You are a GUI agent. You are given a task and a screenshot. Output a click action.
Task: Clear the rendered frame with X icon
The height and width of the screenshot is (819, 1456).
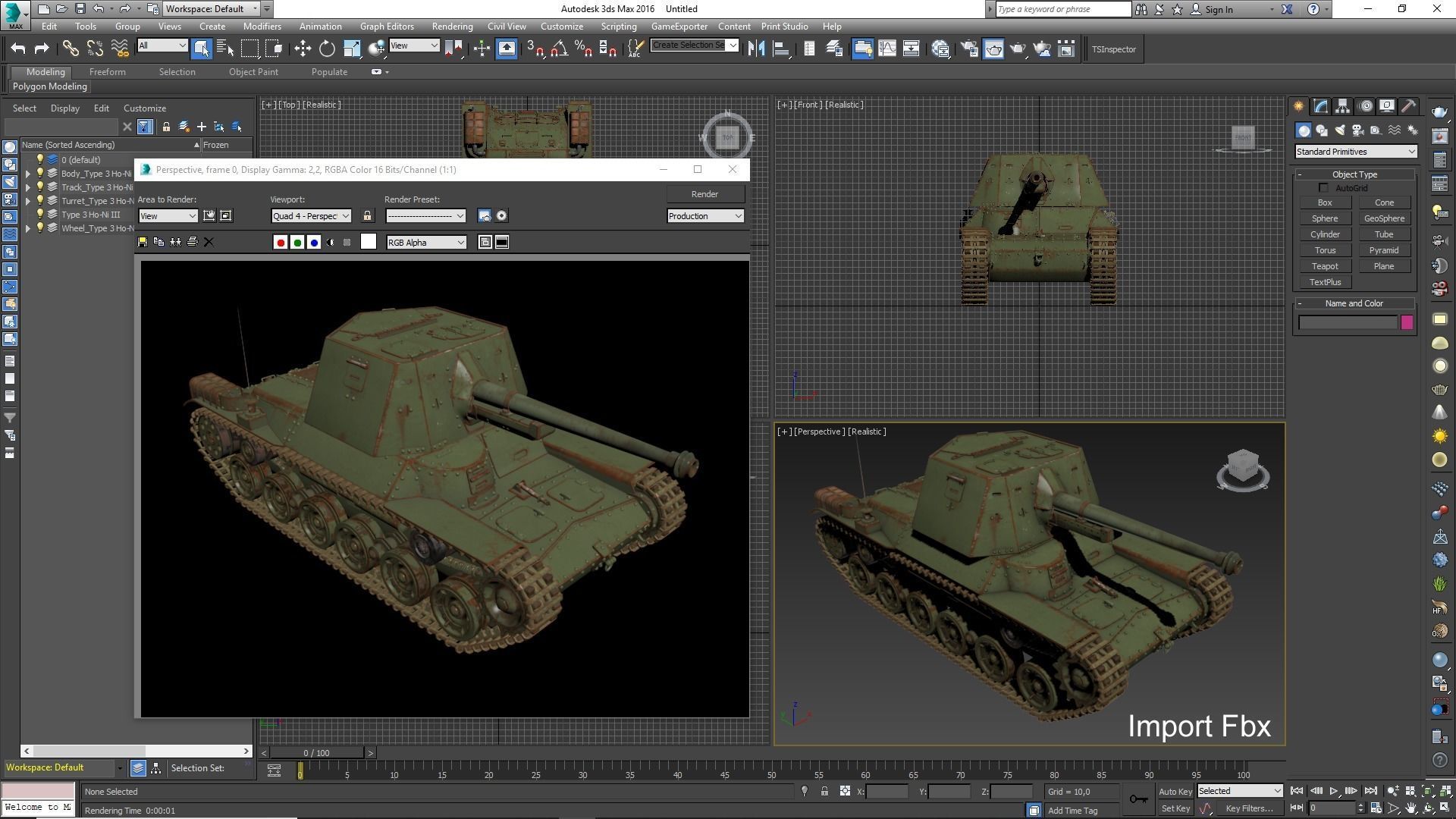click(209, 242)
